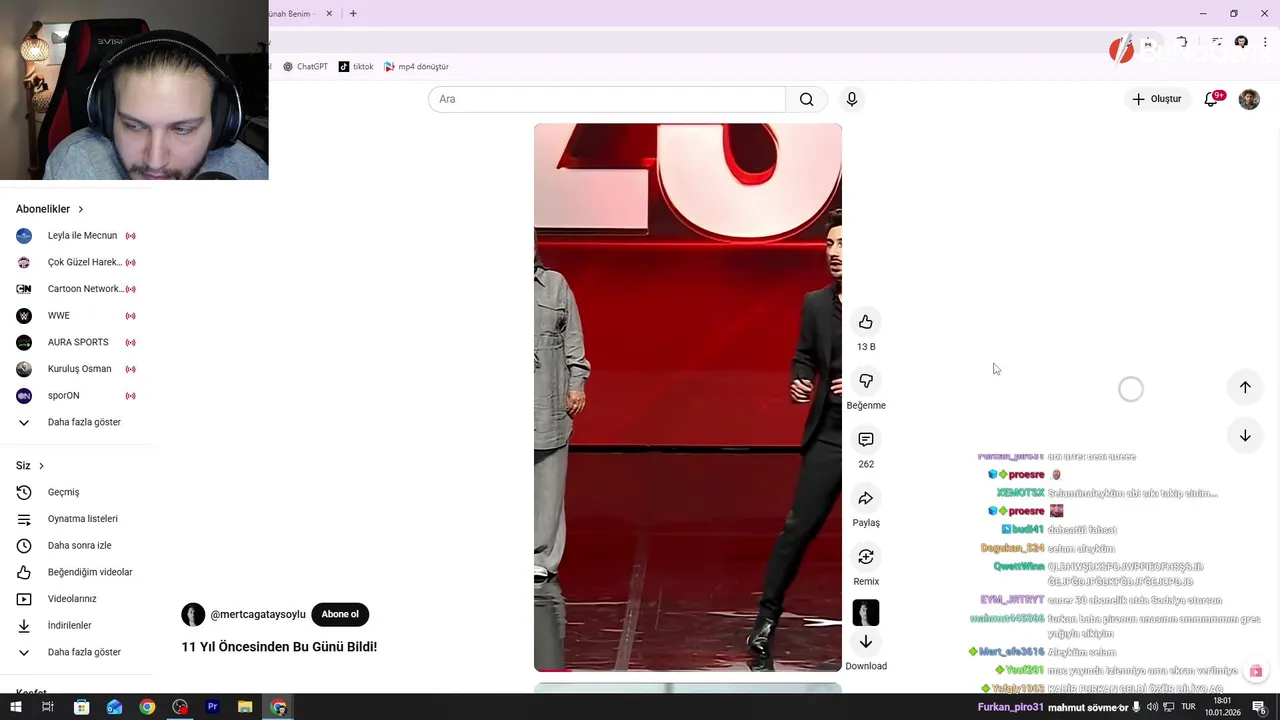
Task: Open AURA SPORTS subscription
Action: coord(76,342)
